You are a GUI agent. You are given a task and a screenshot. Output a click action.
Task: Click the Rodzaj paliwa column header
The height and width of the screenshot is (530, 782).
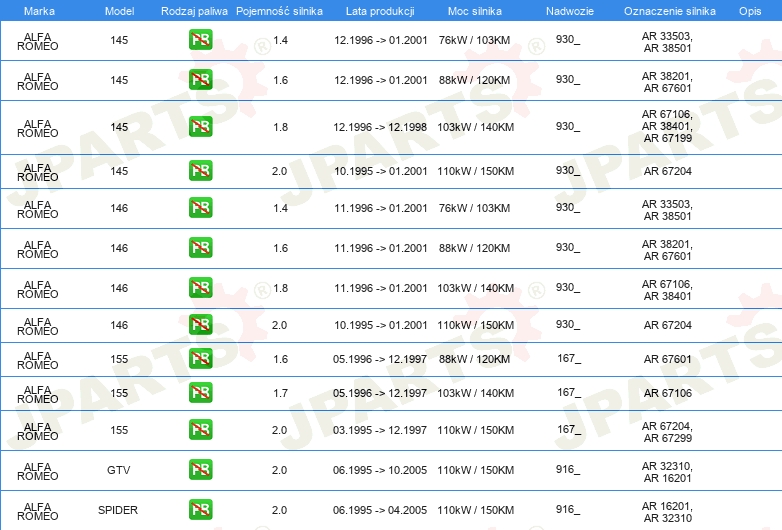pyautogui.click(x=194, y=11)
